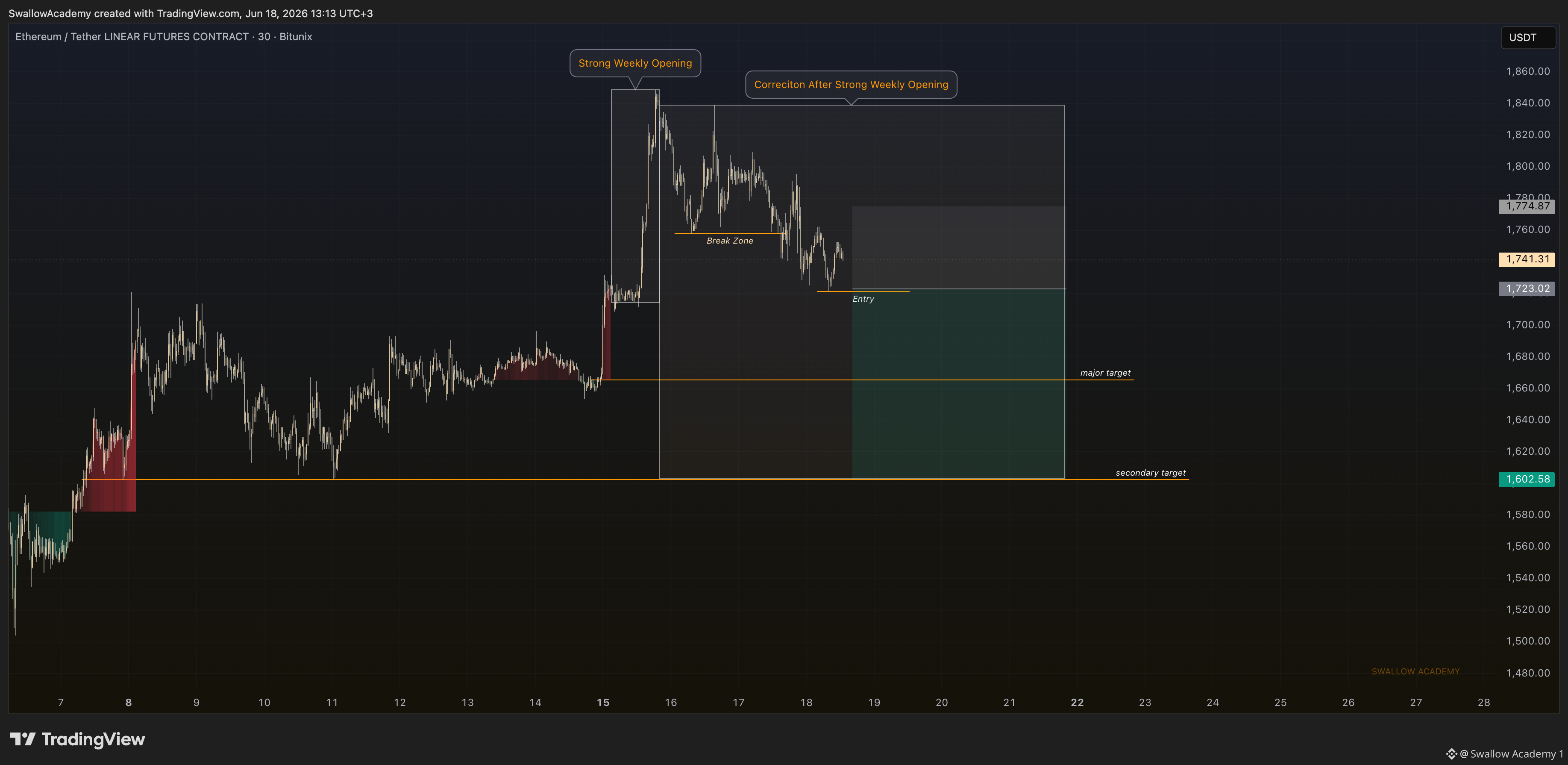
Task: Click date 20 on the time axis
Action: click(x=942, y=703)
